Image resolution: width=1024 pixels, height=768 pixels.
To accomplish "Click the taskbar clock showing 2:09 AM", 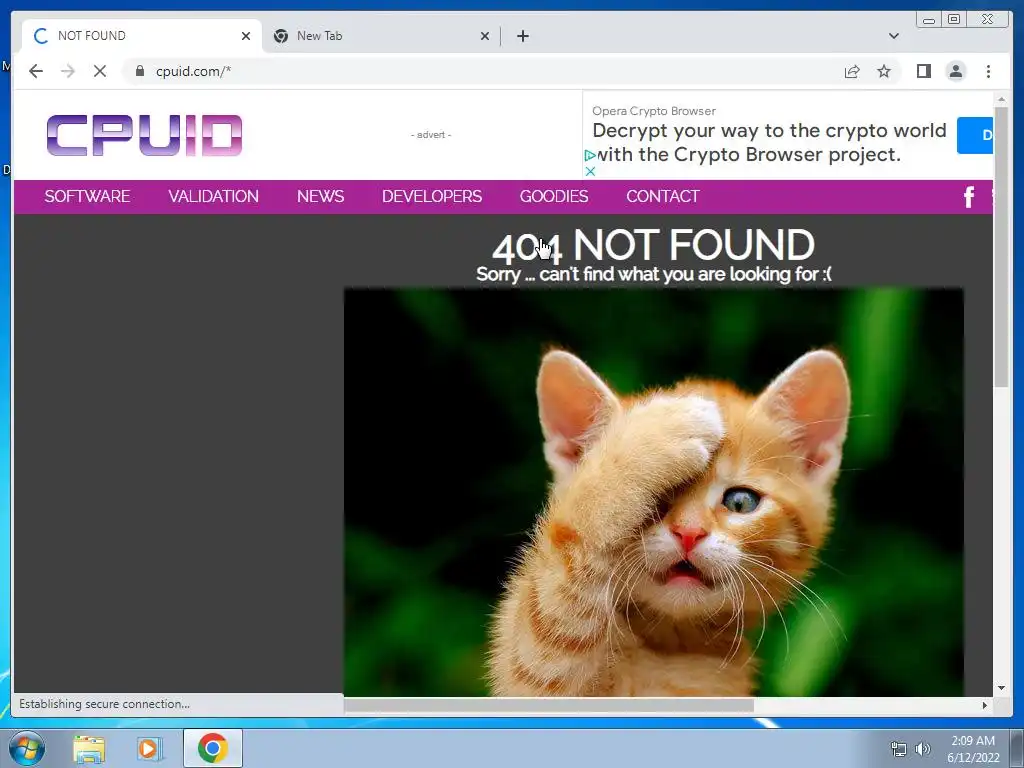I will point(973,748).
